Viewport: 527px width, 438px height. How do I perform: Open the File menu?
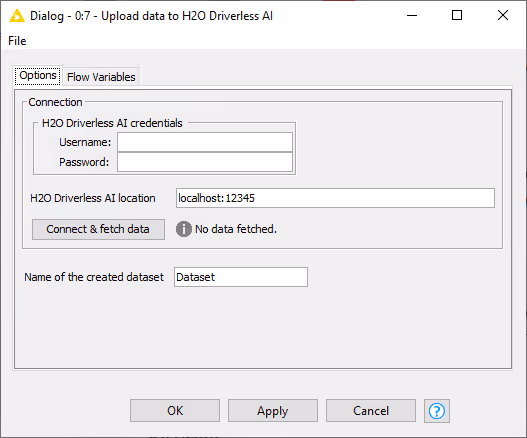pos(17,41)
